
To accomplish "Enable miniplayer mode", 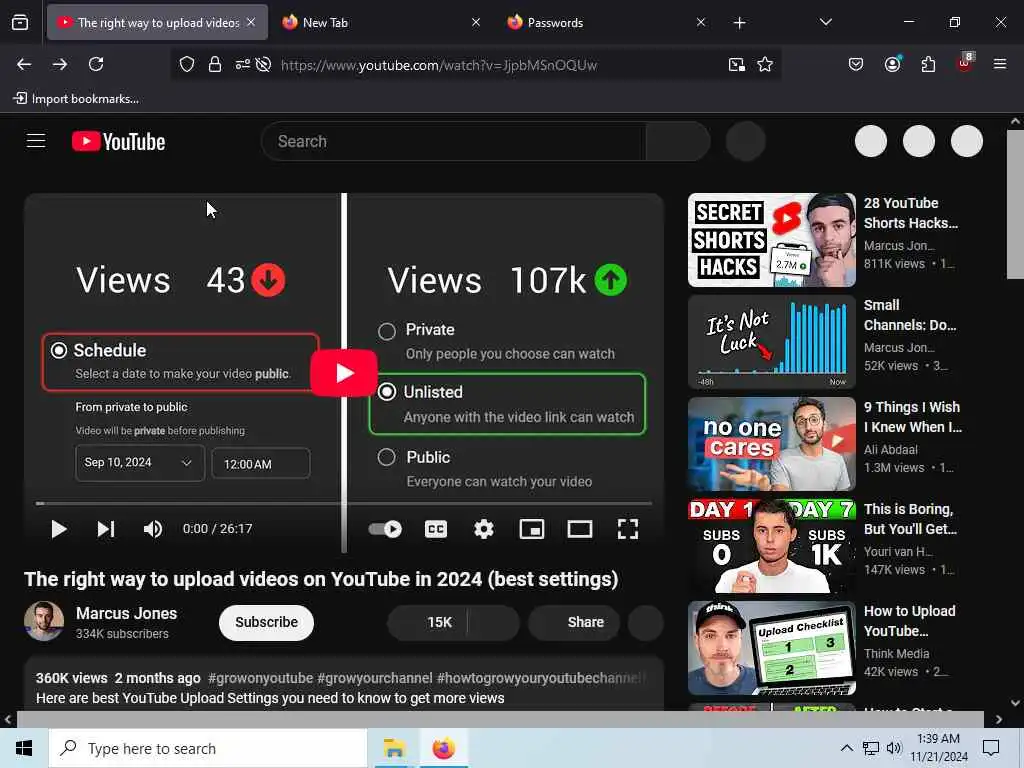I will pyautogui.click(x=532, y=529).
